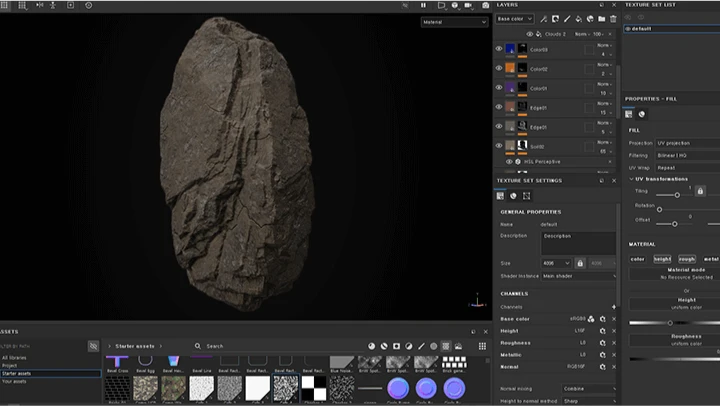Click the Material mode No Resource Selected button
This screenshot has height=406, width=720.
tap(675, 274)
